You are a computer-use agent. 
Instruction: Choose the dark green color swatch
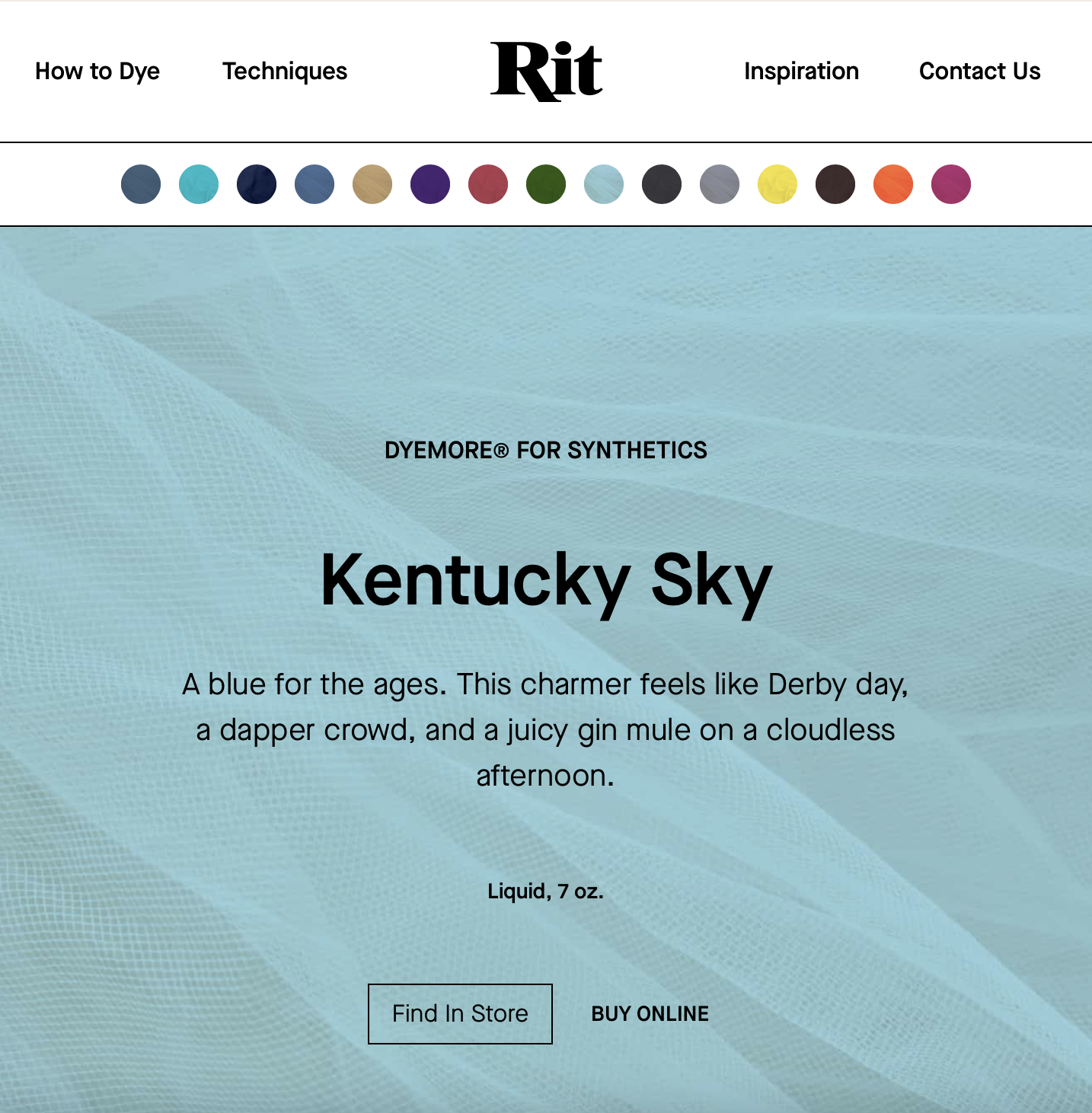point(546,184)
